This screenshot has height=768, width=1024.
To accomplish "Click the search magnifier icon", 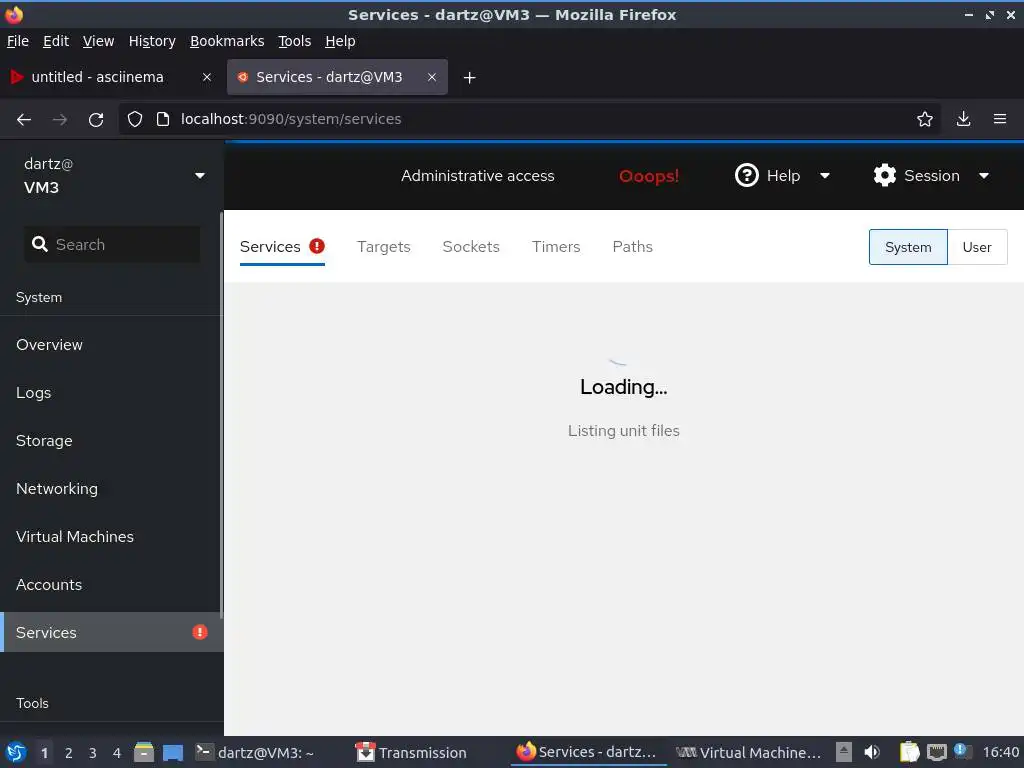I will coord(40,244).
